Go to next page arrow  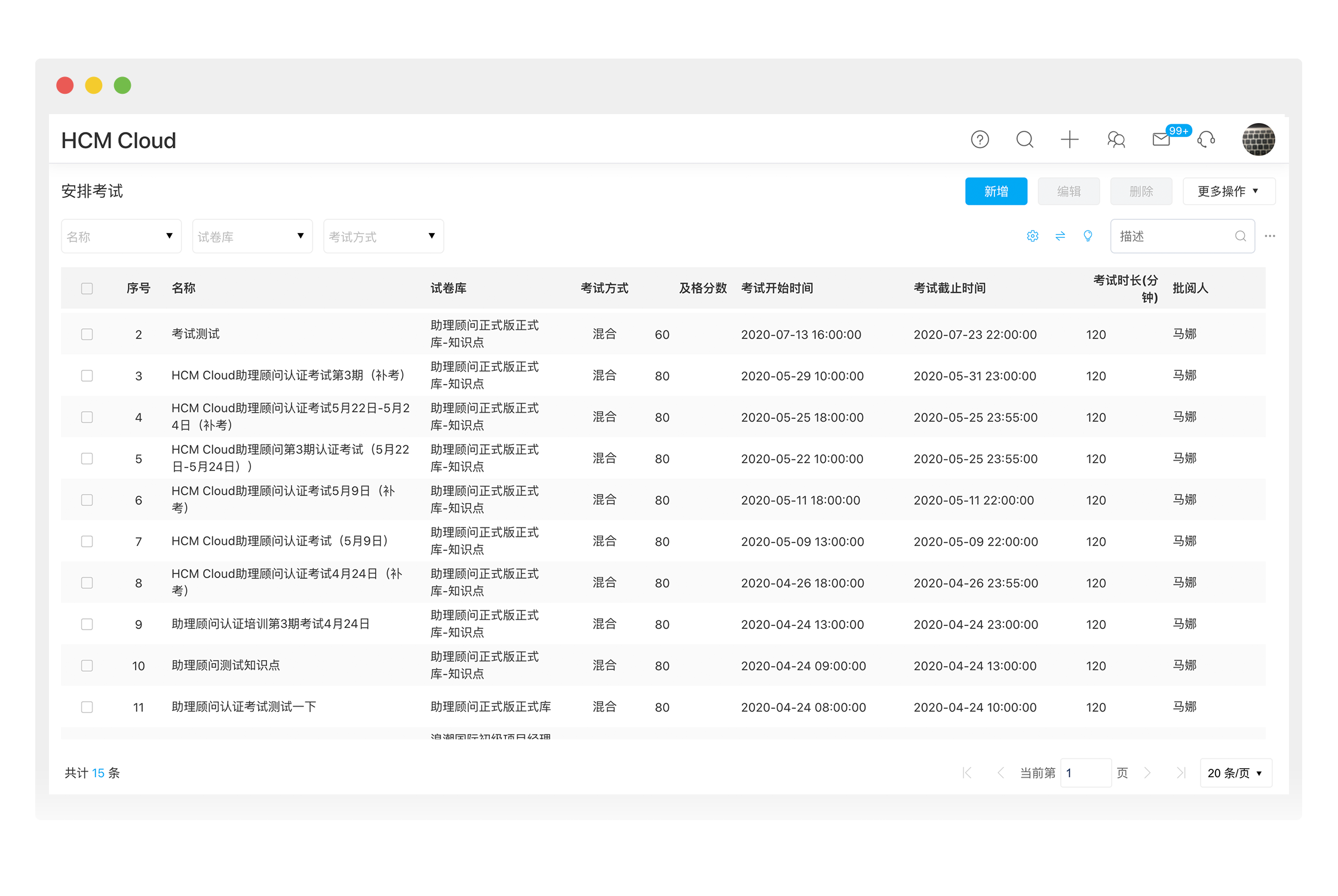tap(1147, 773)
